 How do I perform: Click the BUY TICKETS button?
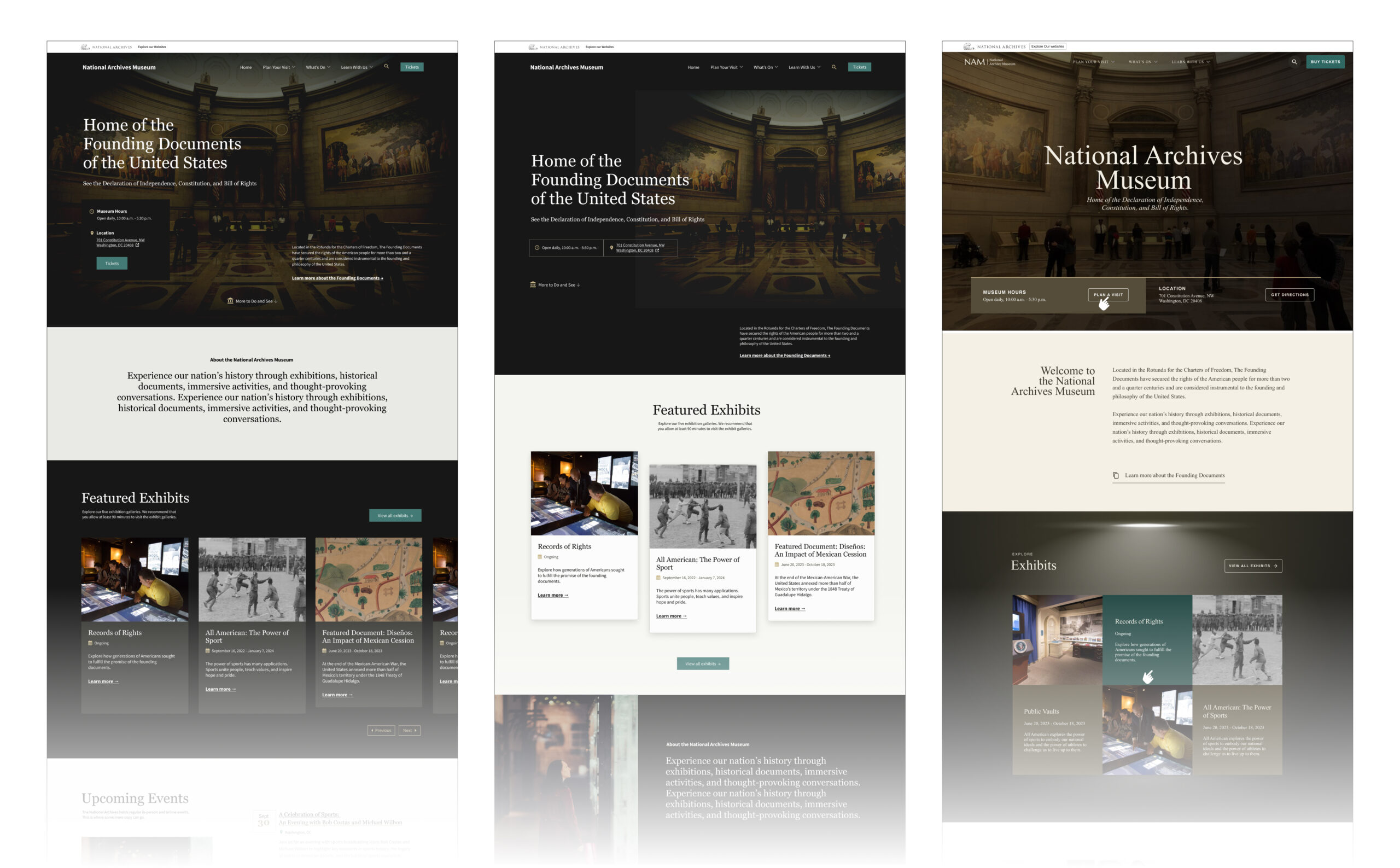pos(1326,62)
